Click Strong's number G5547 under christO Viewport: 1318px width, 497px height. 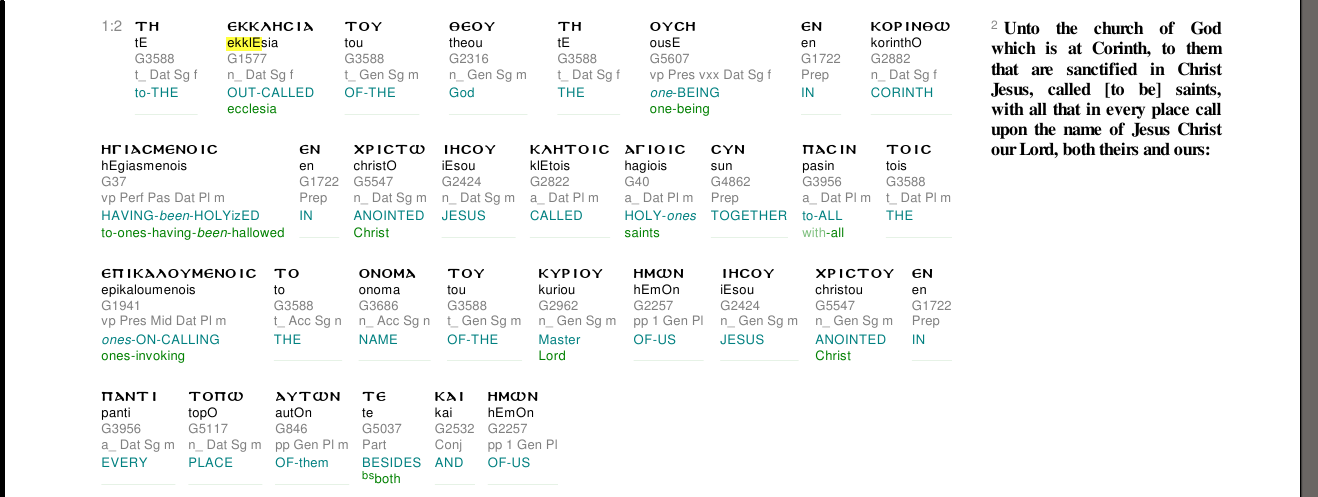click(372, 182)
